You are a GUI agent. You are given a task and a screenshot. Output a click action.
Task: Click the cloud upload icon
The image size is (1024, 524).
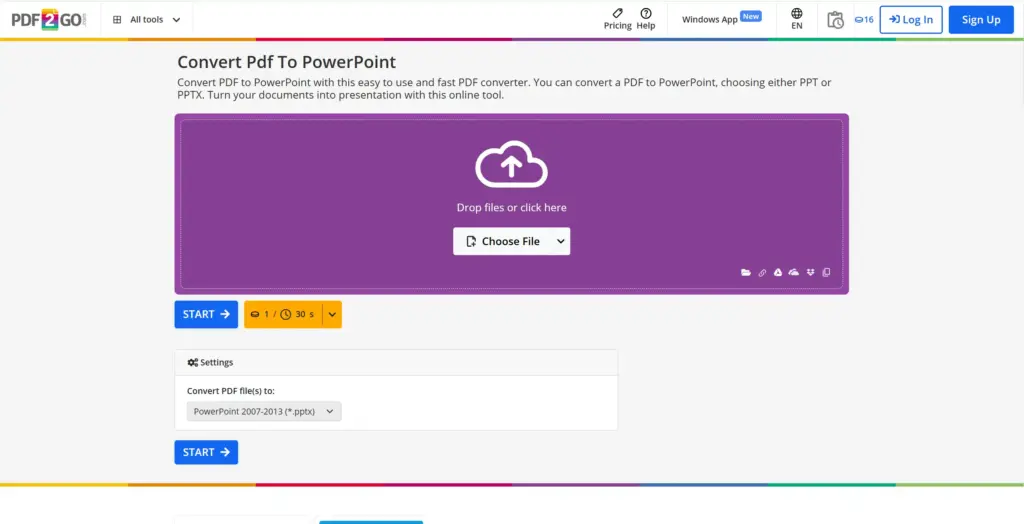coord(511,164)
